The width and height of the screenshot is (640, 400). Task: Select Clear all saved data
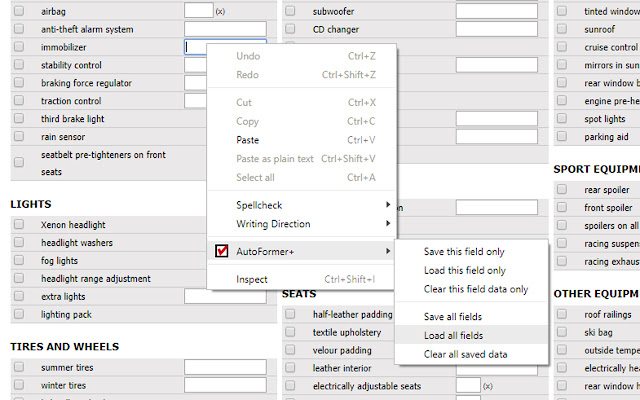tap(465, 354)
